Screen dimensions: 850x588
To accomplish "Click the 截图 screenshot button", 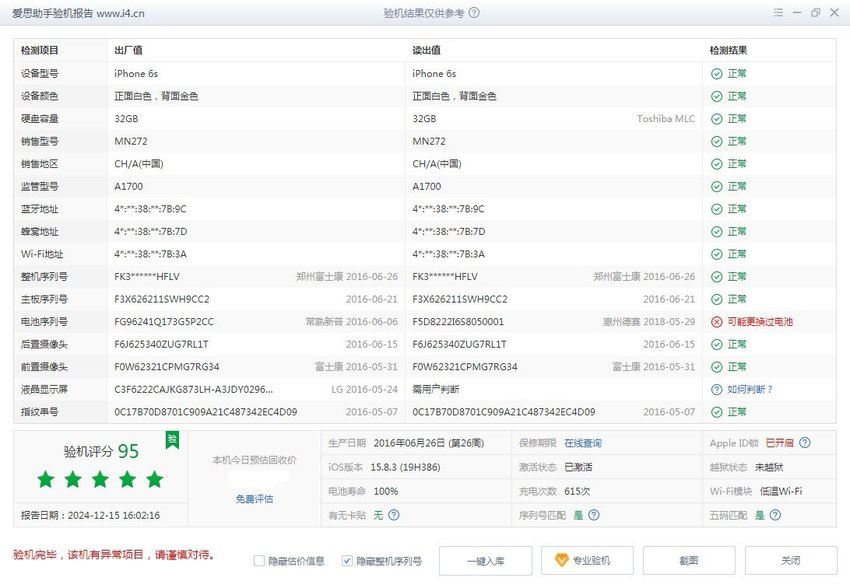I will pos(689,560).
